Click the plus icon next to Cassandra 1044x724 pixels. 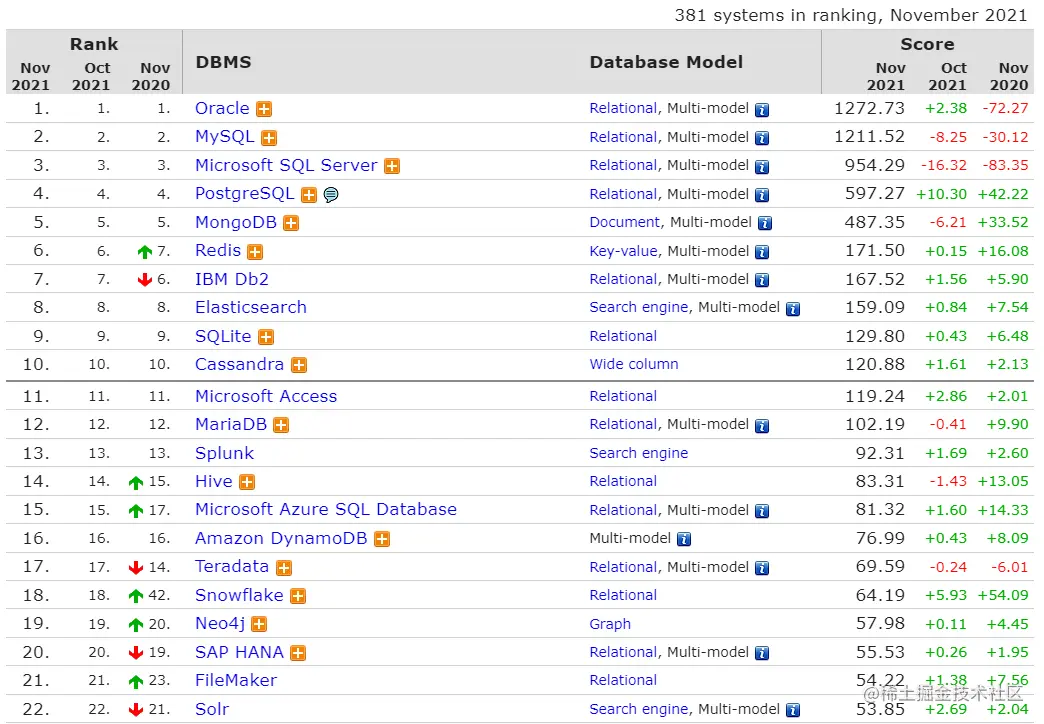(299, 365)
